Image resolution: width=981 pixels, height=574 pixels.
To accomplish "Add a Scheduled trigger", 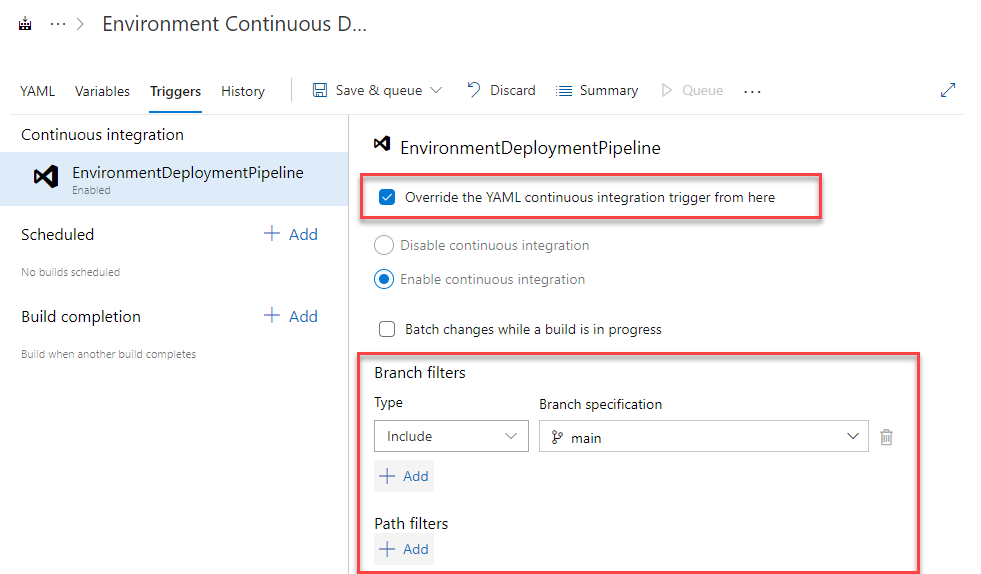I will click(x=291, y=234).
